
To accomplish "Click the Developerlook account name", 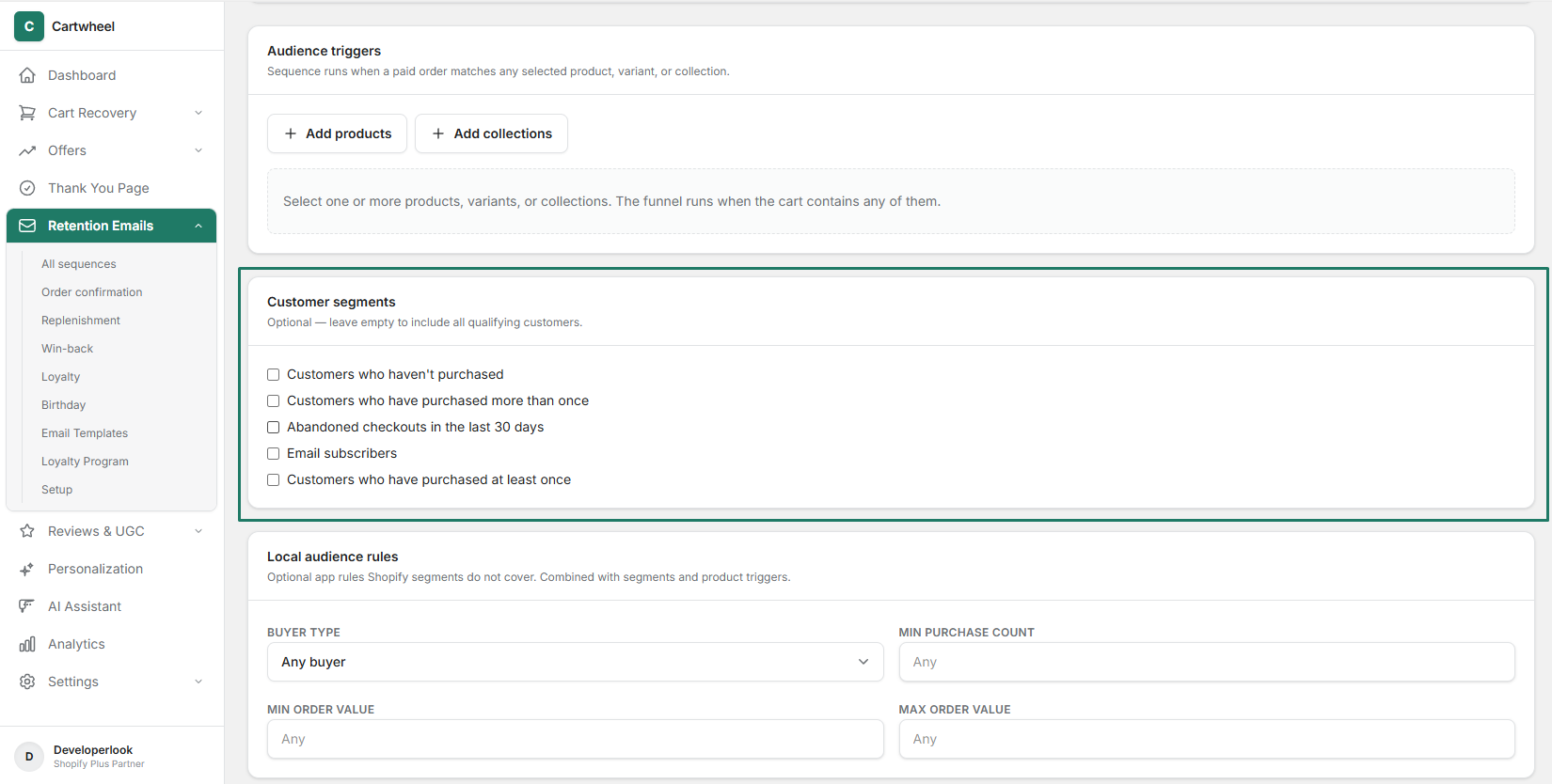I will point(93,750).
